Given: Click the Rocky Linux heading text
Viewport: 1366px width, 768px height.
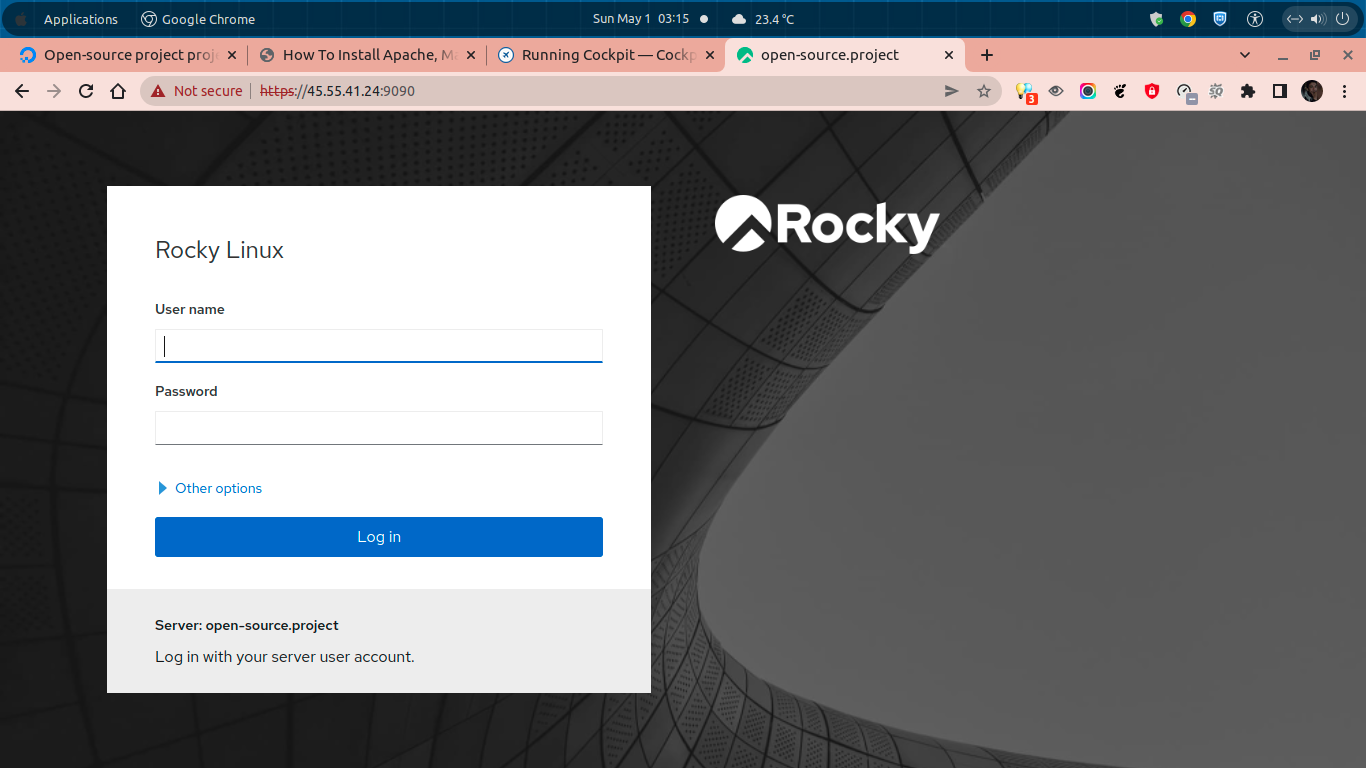Looking at the screenshot, I should (x=219, y=250).
